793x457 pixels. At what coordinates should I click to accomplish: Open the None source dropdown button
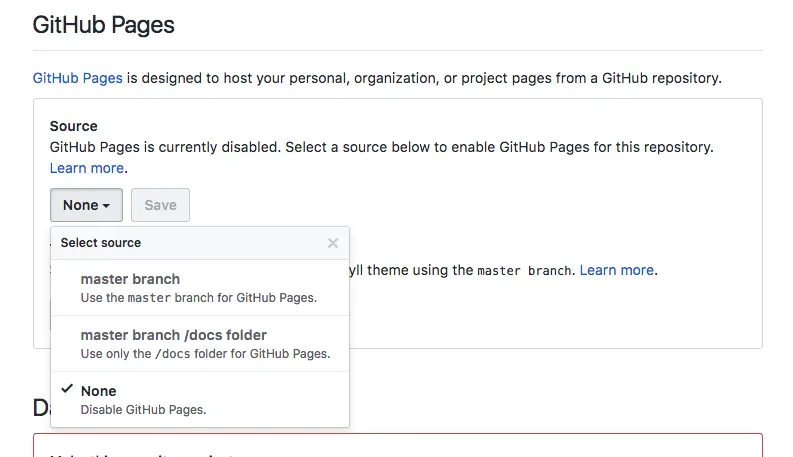(86, 205)
